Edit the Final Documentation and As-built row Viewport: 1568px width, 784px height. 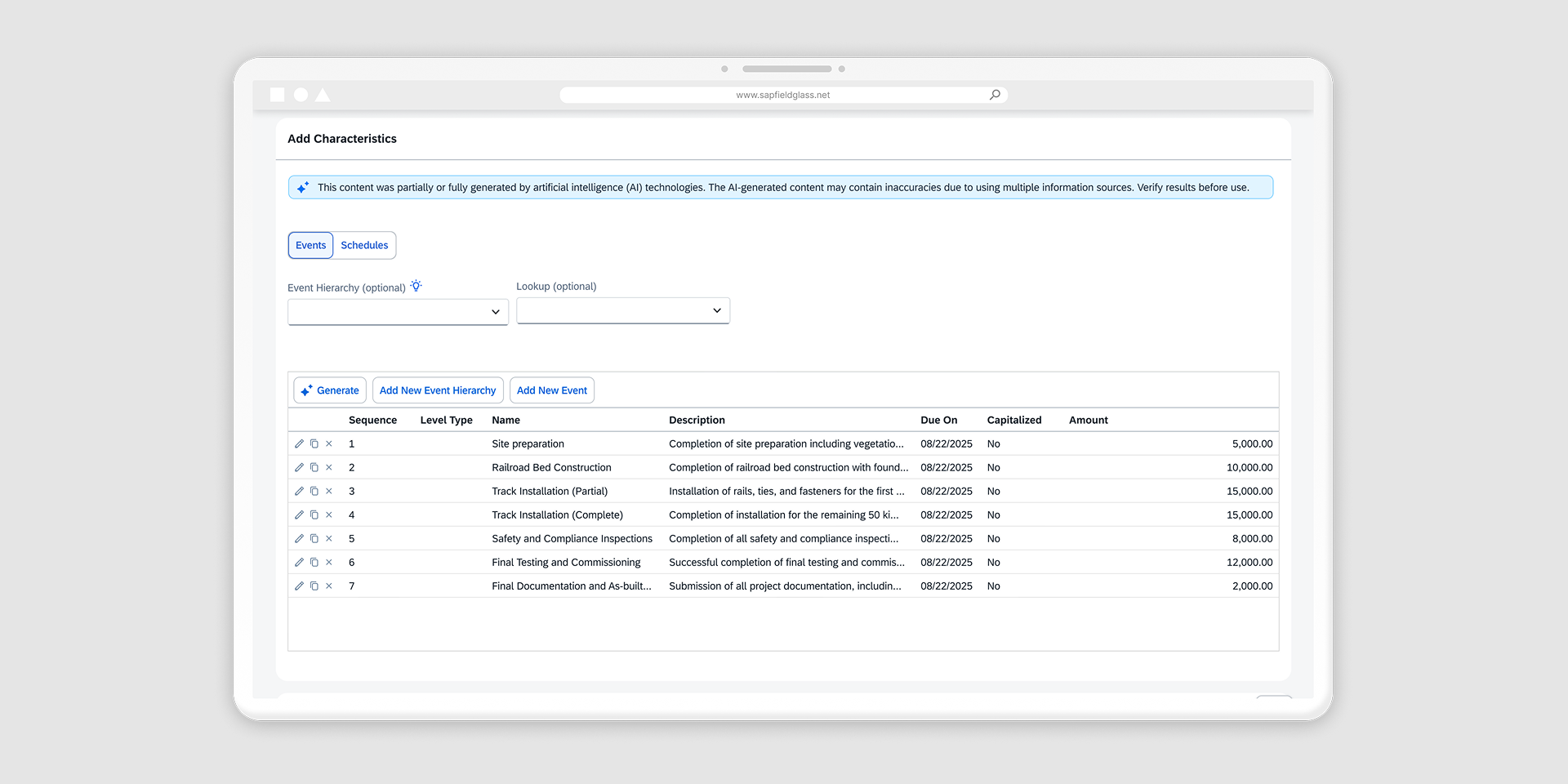(299, 586)
